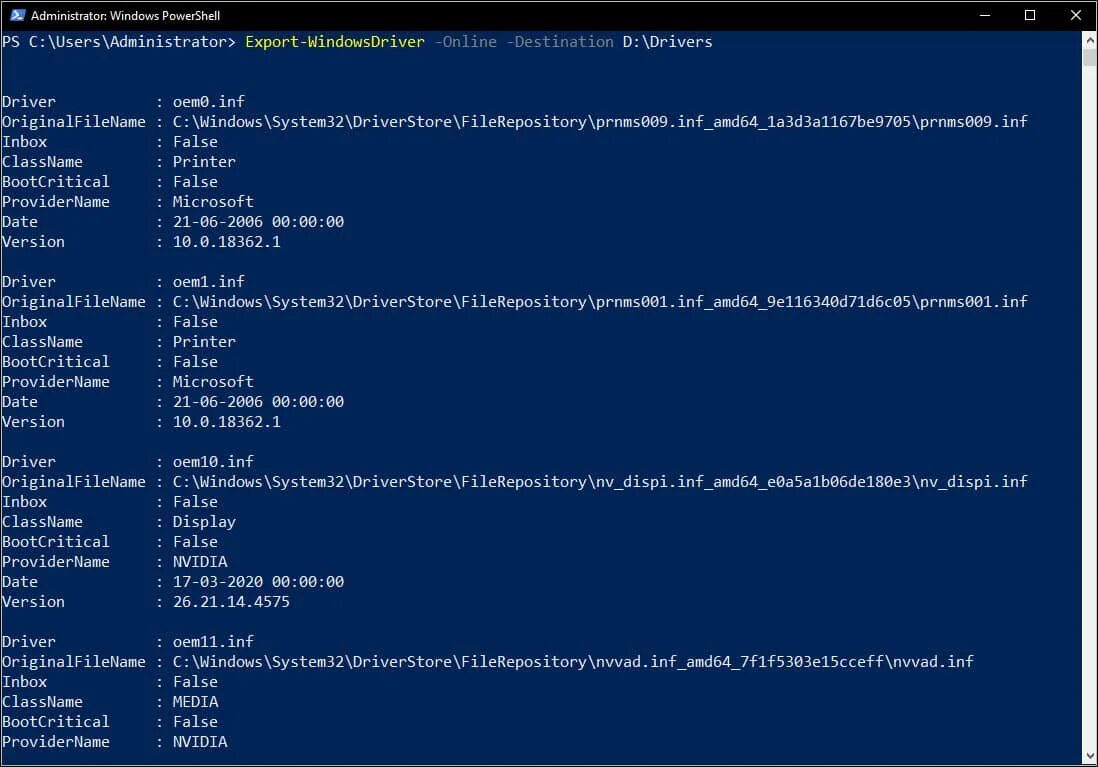The width and height of the screenshot is (1098, 767).
Task: Click the MEDIA class name value
Action: pyautogui.click(x=195, y=702)
